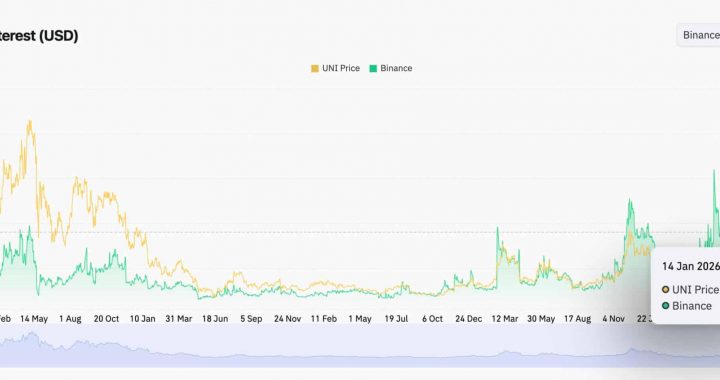Click the 19 Jul x-axis label
The width and height of the screenshot is (720, 380).
[x=396, y=319]
